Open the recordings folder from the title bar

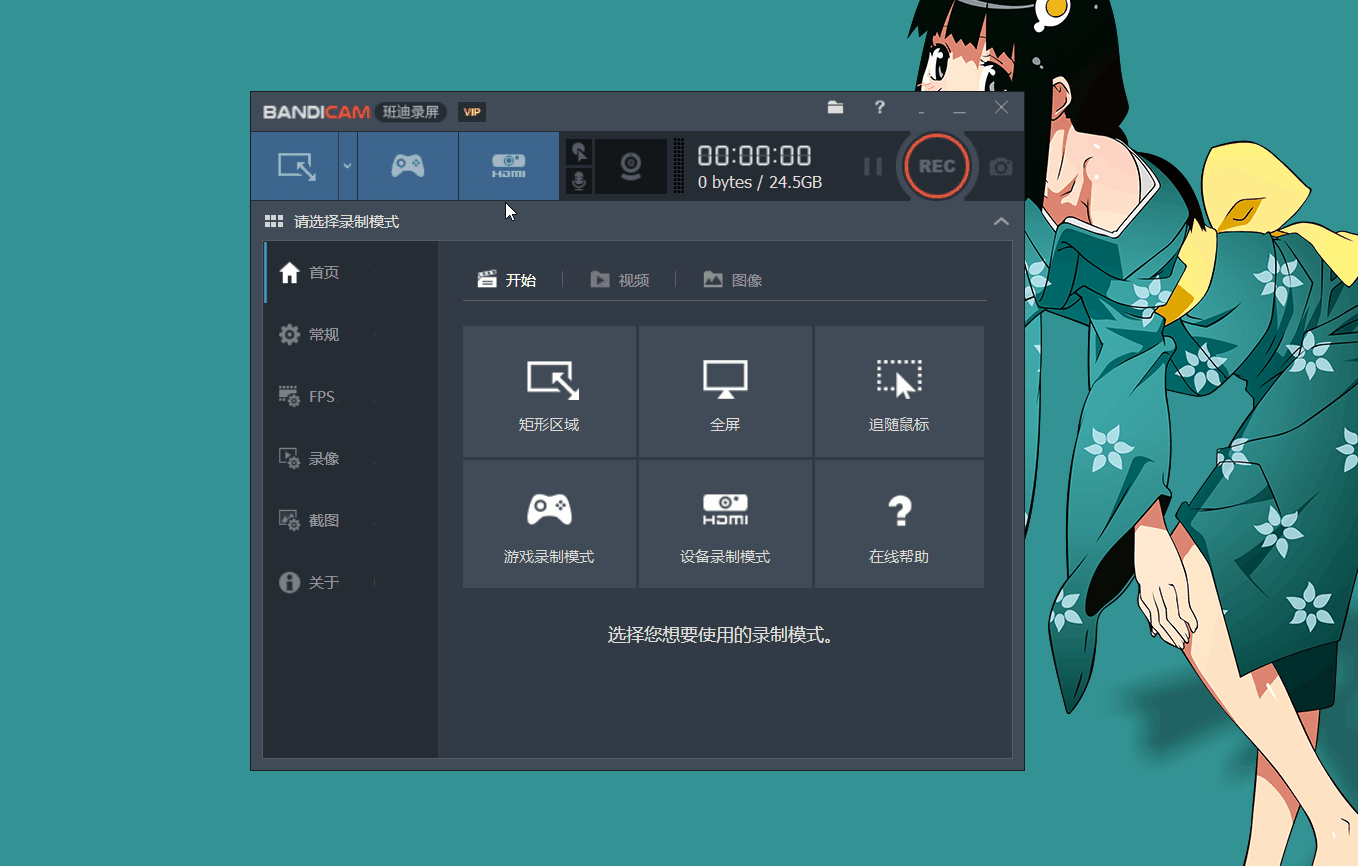(836, 107)
